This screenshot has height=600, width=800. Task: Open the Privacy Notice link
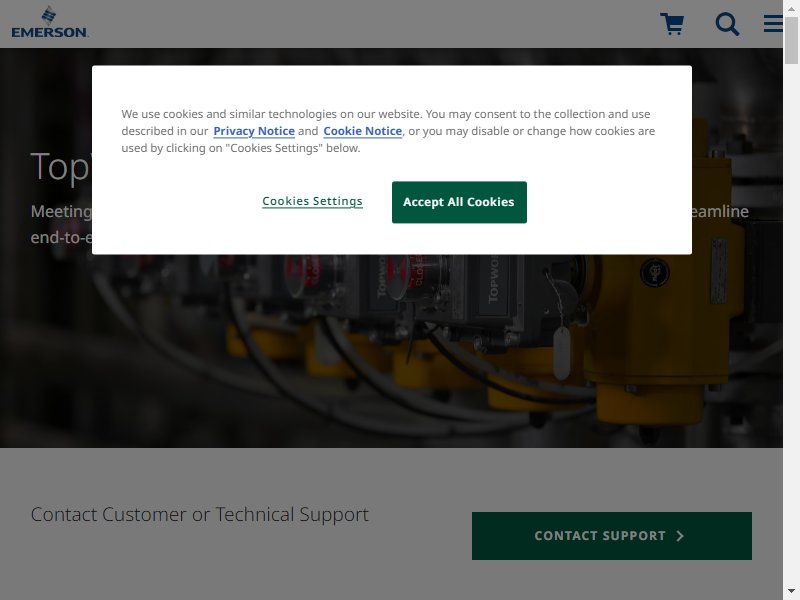254,131
